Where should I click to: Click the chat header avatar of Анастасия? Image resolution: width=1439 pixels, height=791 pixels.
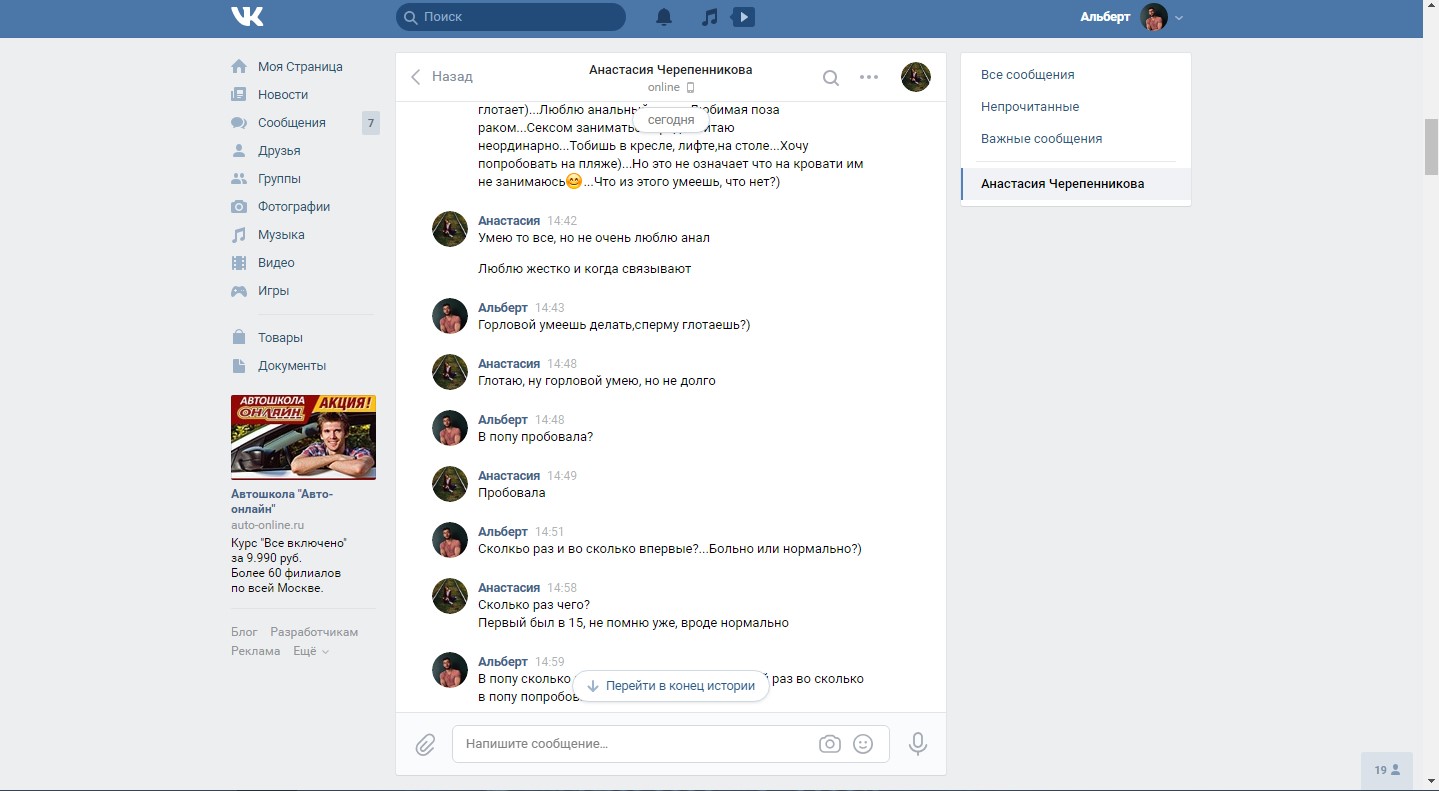click(916, 77)
